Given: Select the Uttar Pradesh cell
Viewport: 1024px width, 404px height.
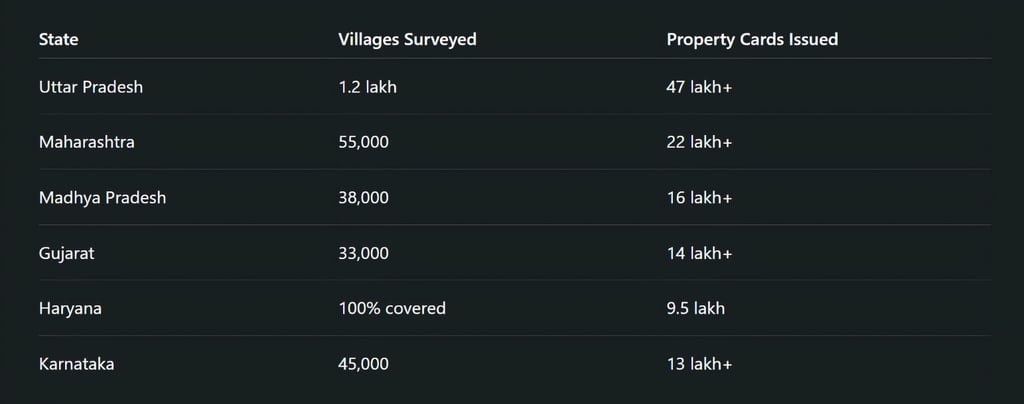Looking at the screenshot, I should tap(91, 87).
